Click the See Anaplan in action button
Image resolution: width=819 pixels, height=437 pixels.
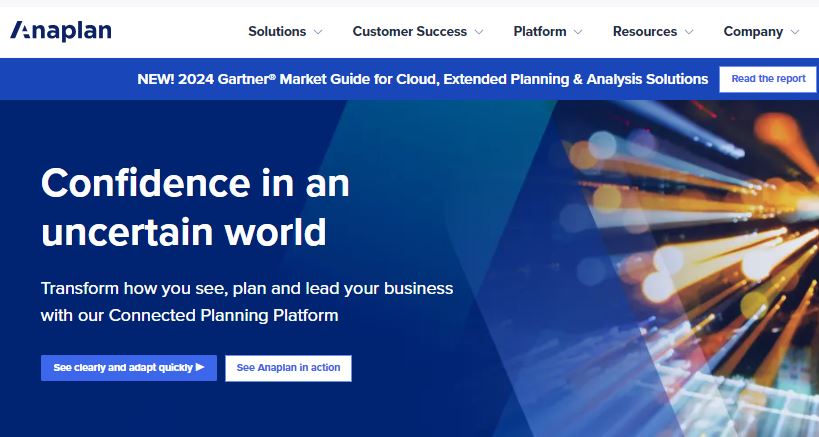(x=288, y=368)
